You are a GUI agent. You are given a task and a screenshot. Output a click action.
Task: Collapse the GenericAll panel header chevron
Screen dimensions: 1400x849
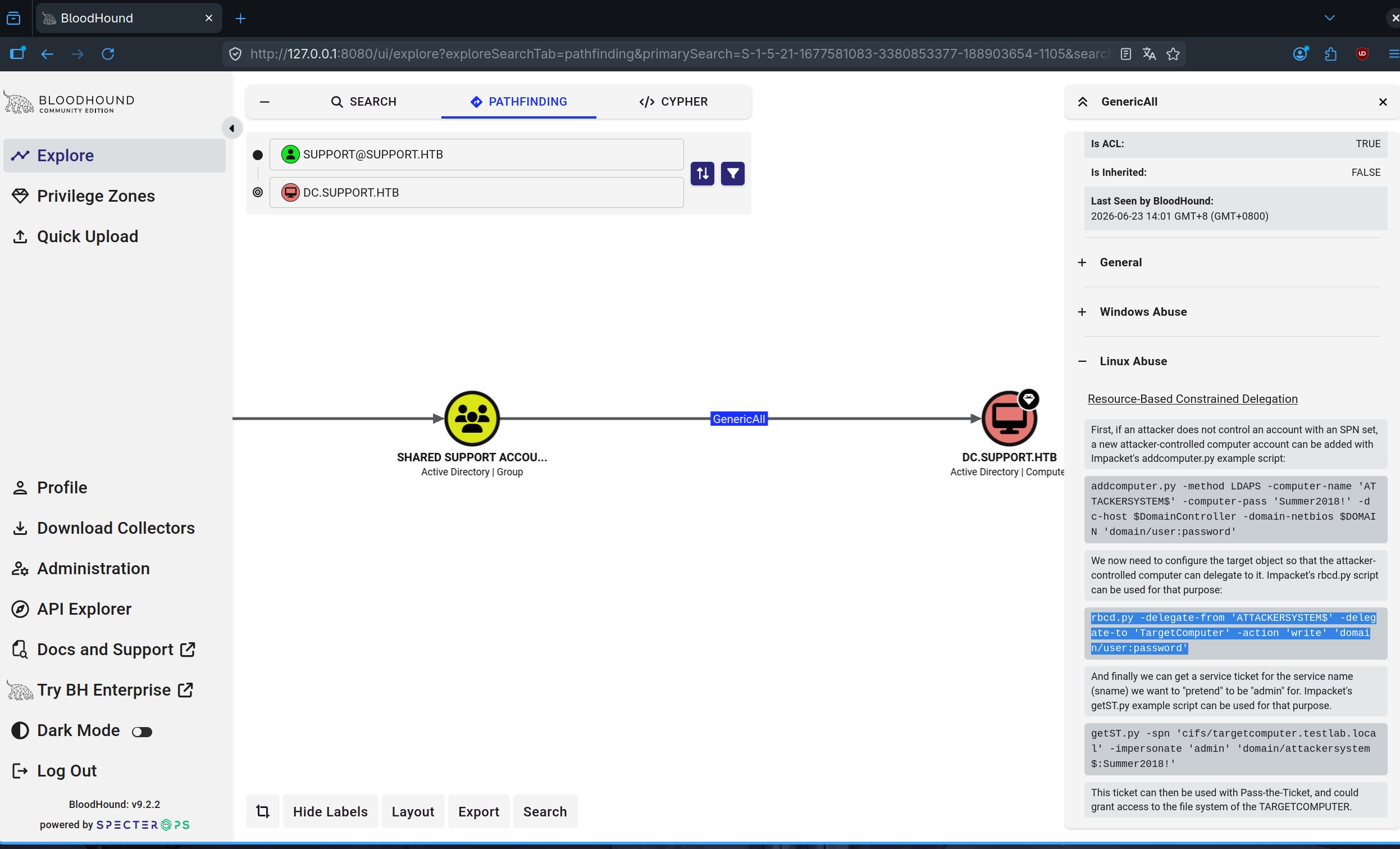click(x=1083, y=102)
